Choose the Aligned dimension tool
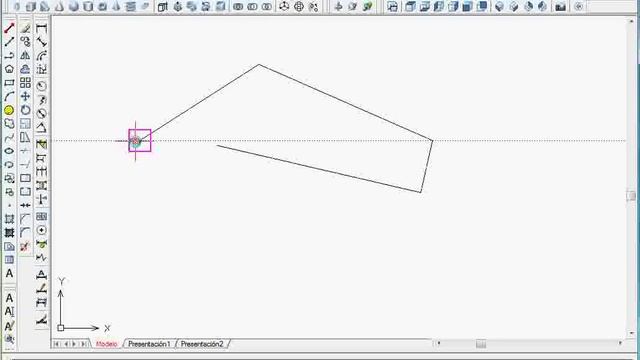Image resolution: width=640 pixels, height=360 pixels. coord(41,42)
